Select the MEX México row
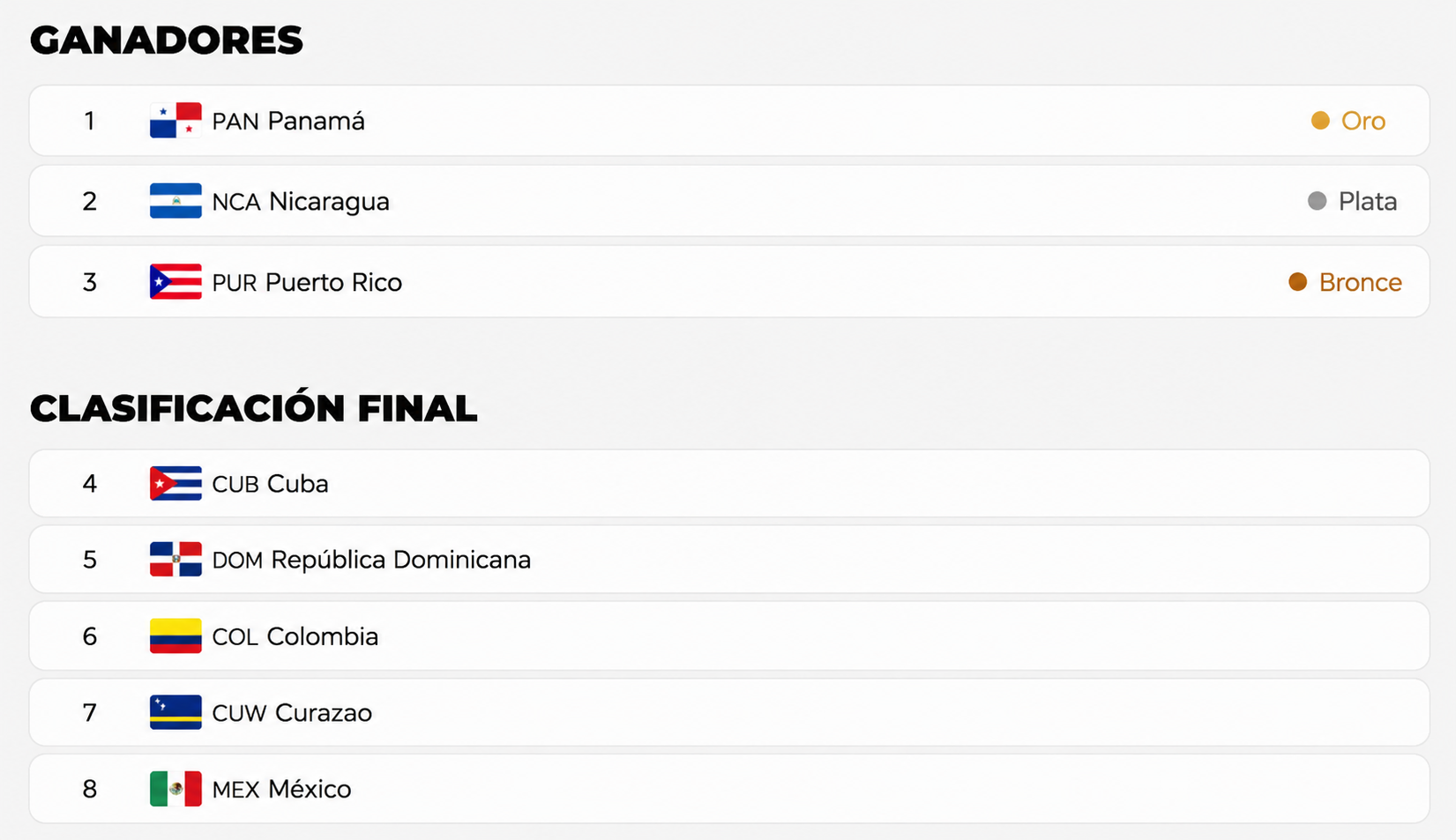This screenshot has width=1456, height=840. click(x=729, y=789)
